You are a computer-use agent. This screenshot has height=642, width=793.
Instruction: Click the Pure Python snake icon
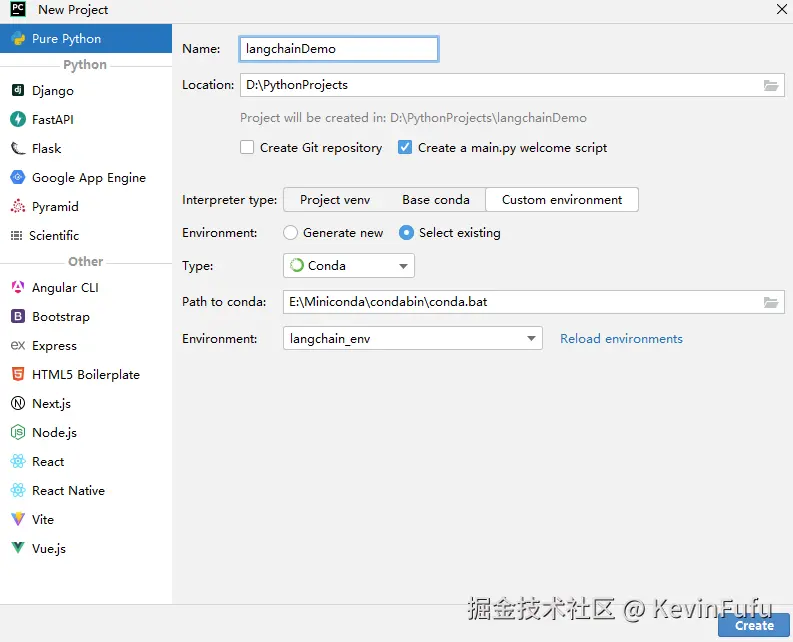pyautogui.click(x=18, y=38)
